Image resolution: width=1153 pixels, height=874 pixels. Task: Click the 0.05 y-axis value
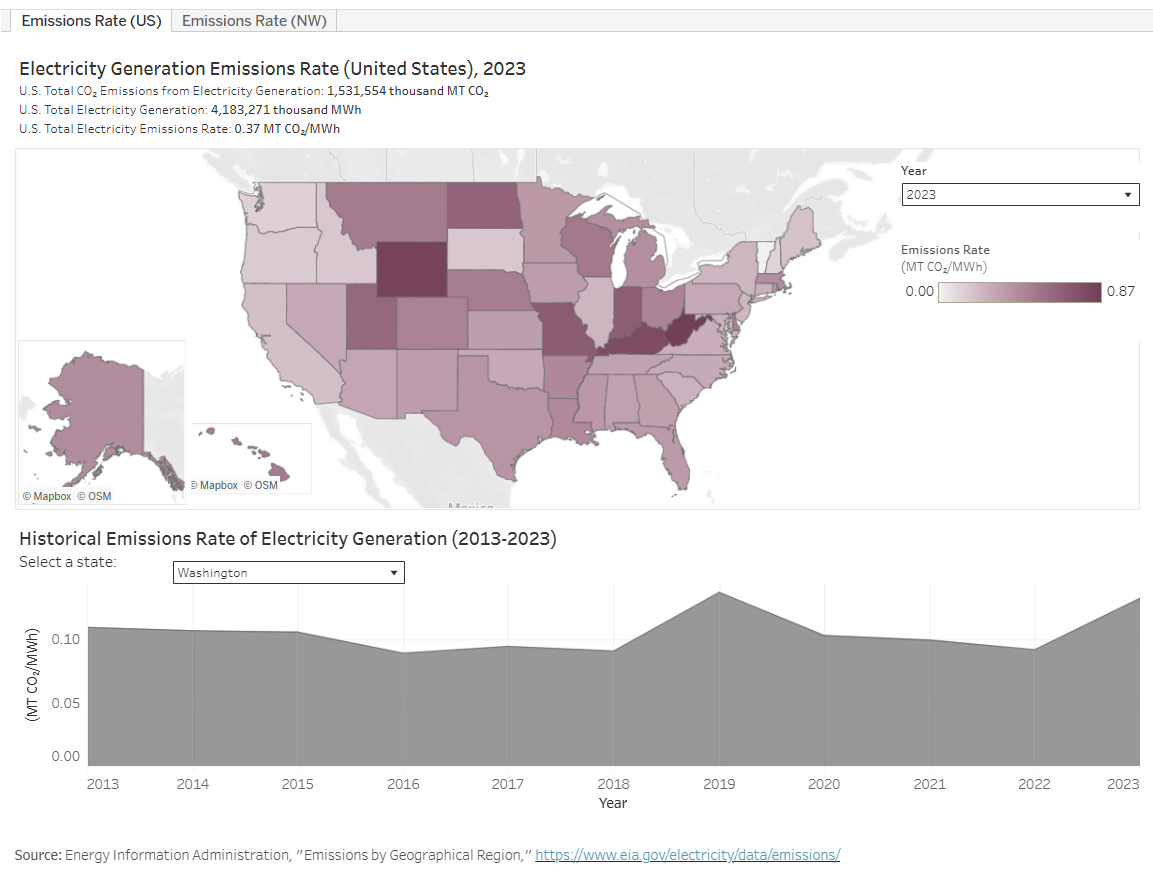(x=65, y=703)
